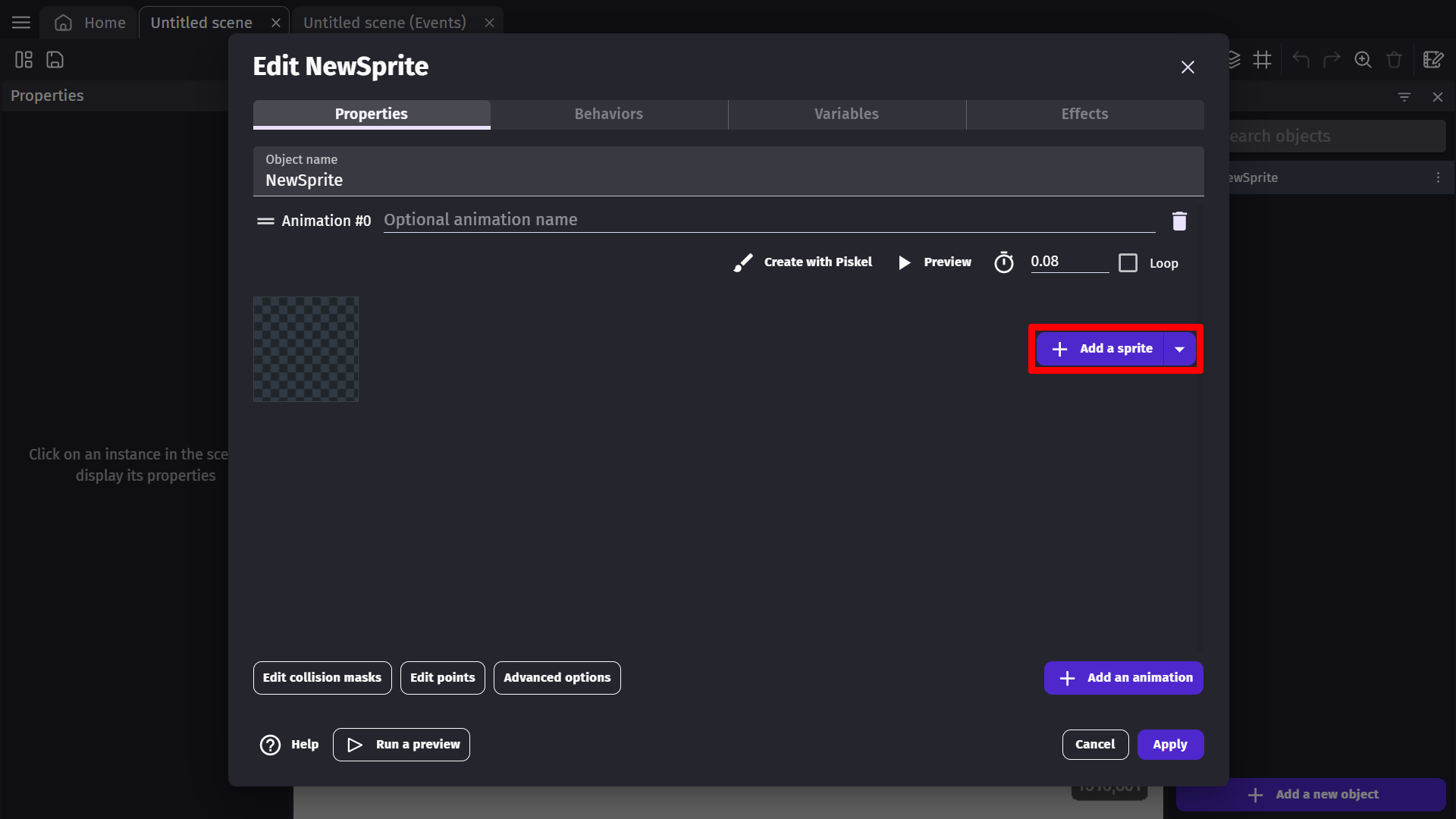This screenshot has width=1456, height=819.
Task: Click Edit collision masks button
Action: (322, 678)
